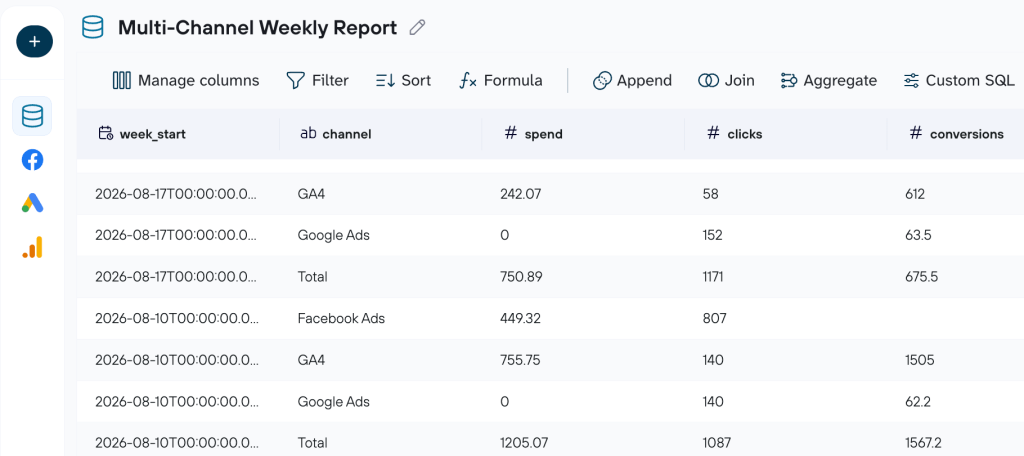The height and width of the screenshot is (456, 1024).
Task: Click the plus add-new button in sidebar
Action: pyautogui.click(x=35, y=42)
